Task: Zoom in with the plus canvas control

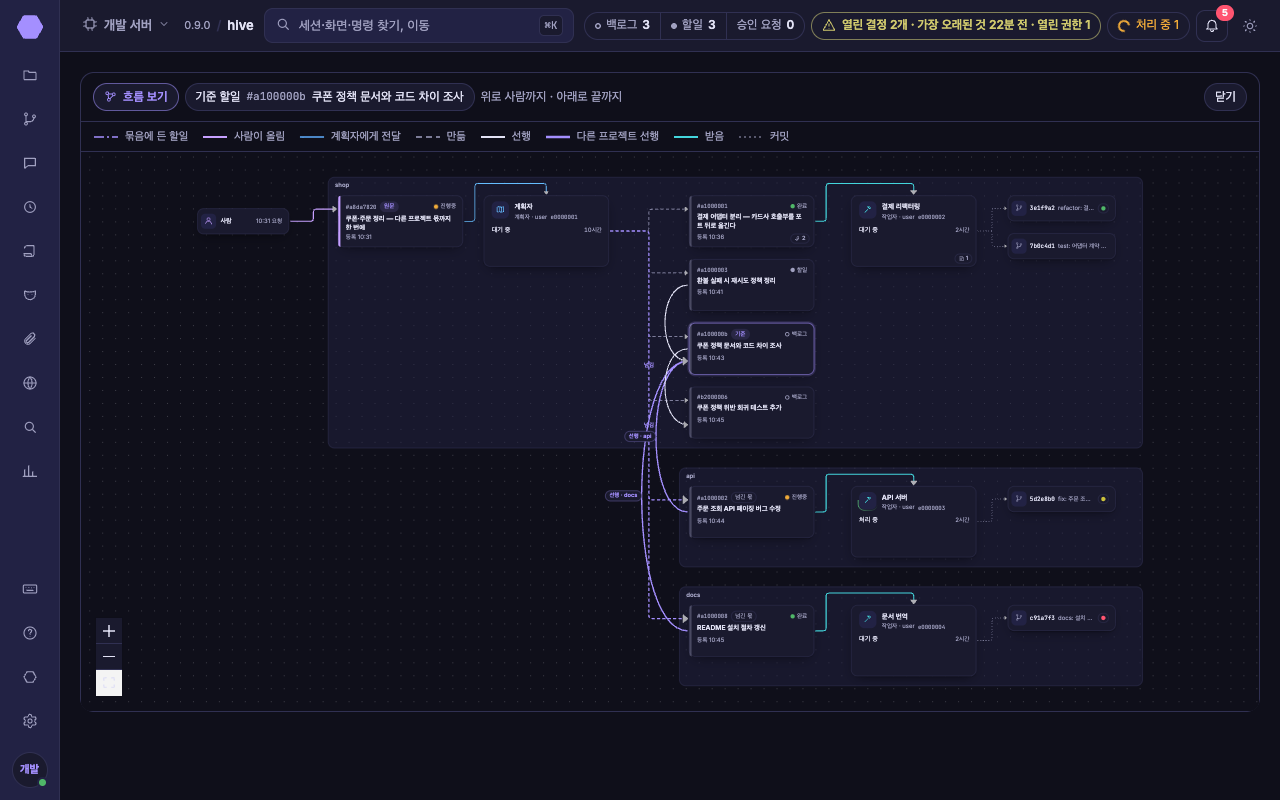Action: click(x=109, y=631)
